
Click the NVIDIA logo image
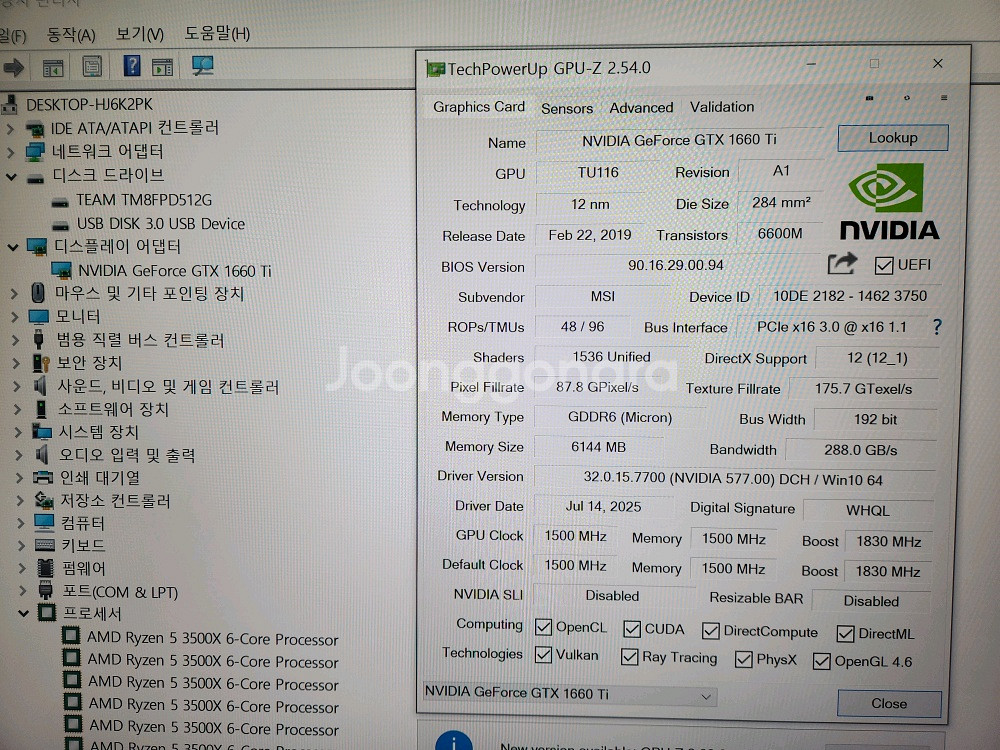pyautogui.click(x=888, y=203)
